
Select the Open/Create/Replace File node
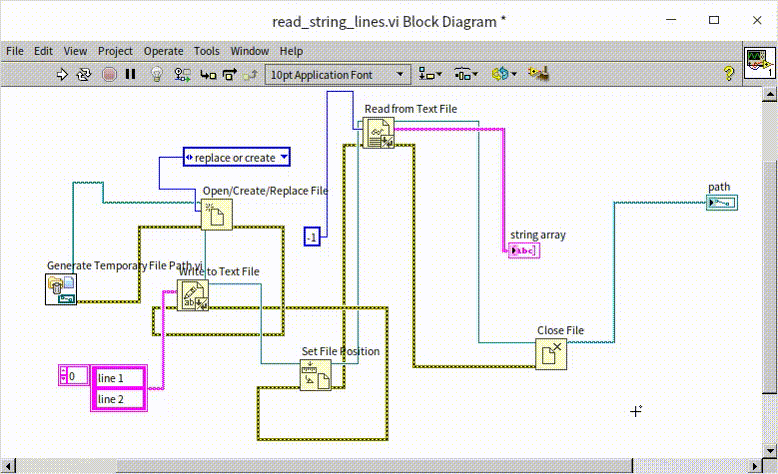tap(216, 214)
